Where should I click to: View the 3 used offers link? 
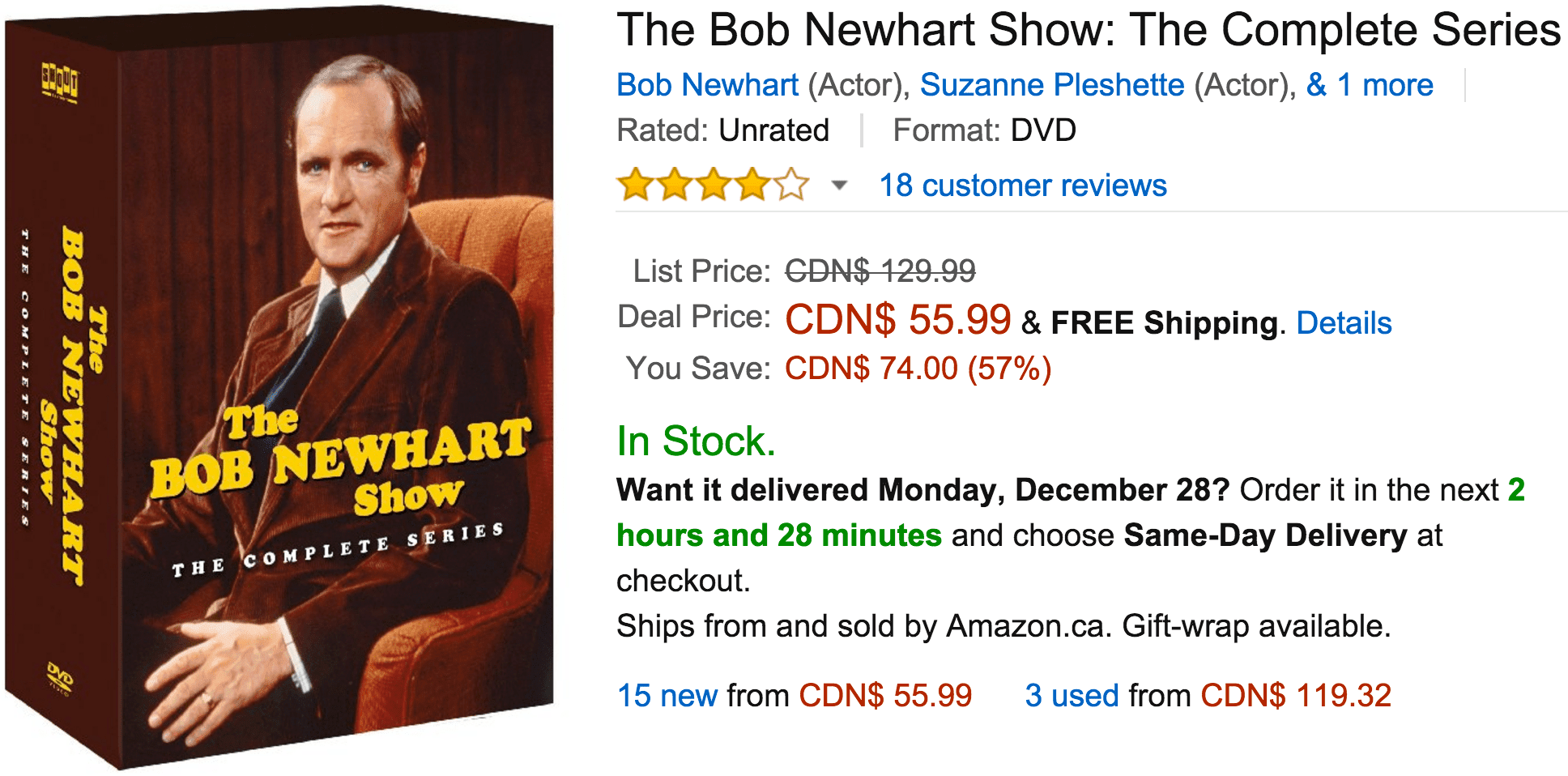1072,696
